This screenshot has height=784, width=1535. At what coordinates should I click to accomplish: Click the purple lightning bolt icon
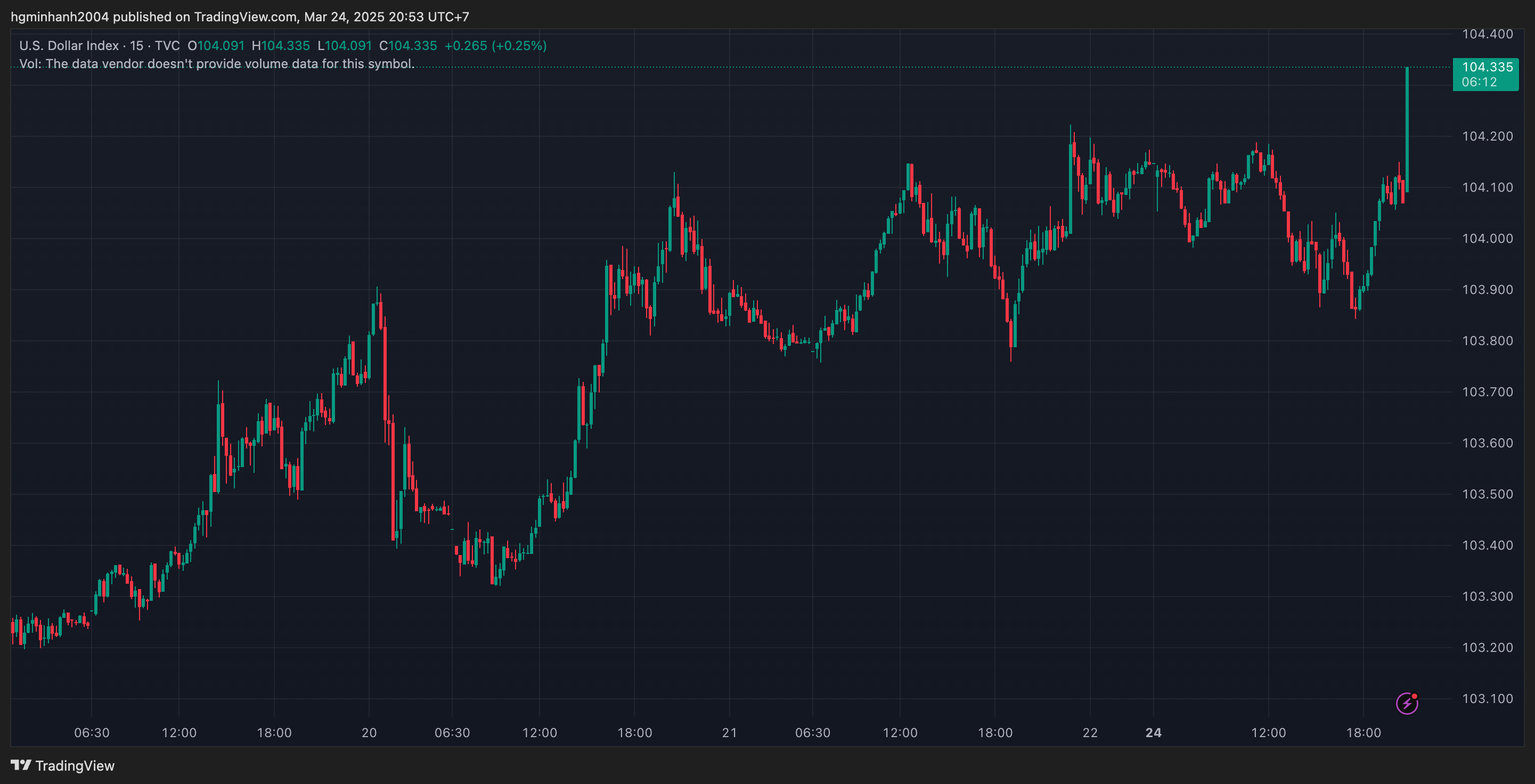click(x=1407, y=703)
